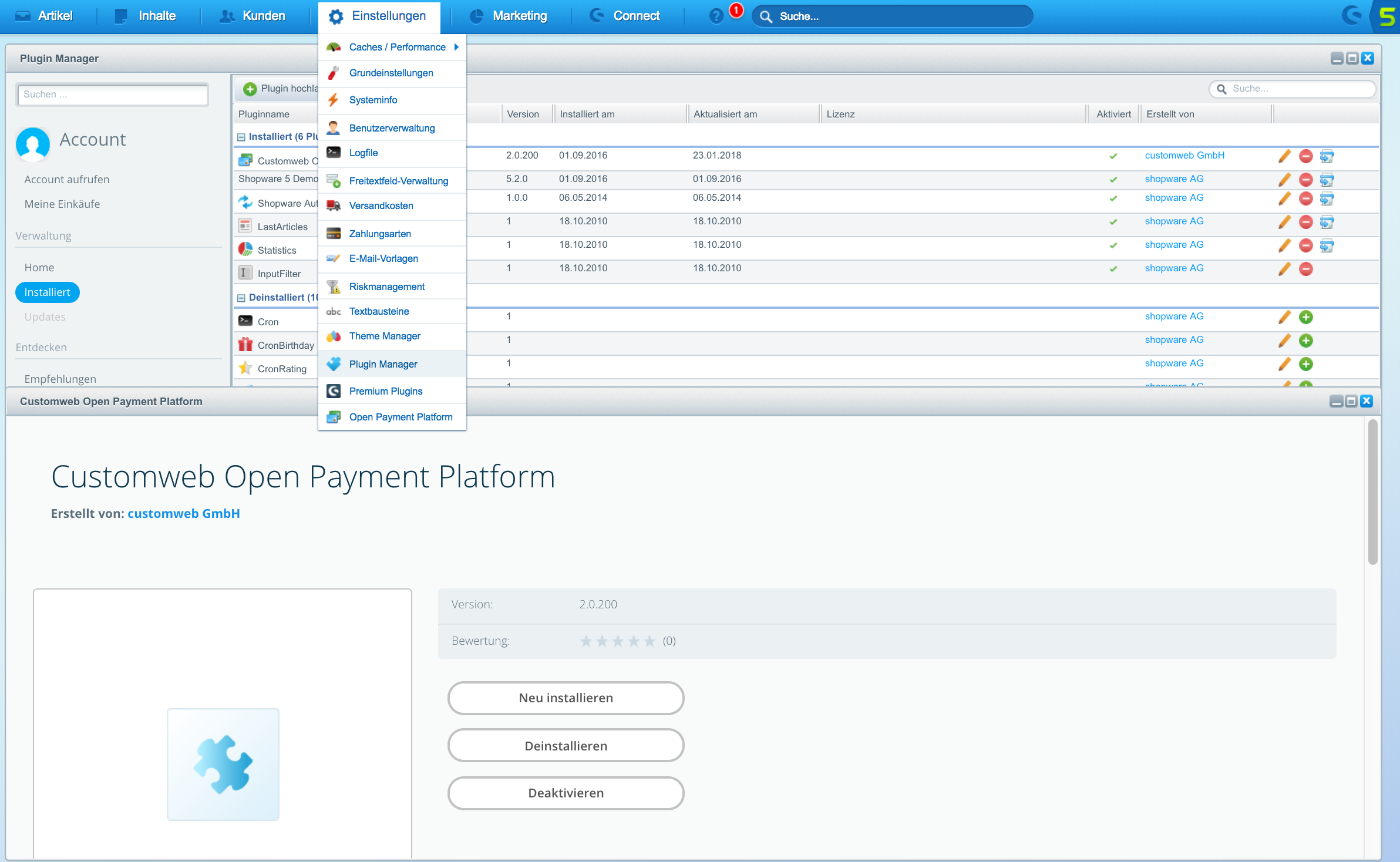Open the notification badge showing 1
The image size is (1400, 862).
coord(736,10)
